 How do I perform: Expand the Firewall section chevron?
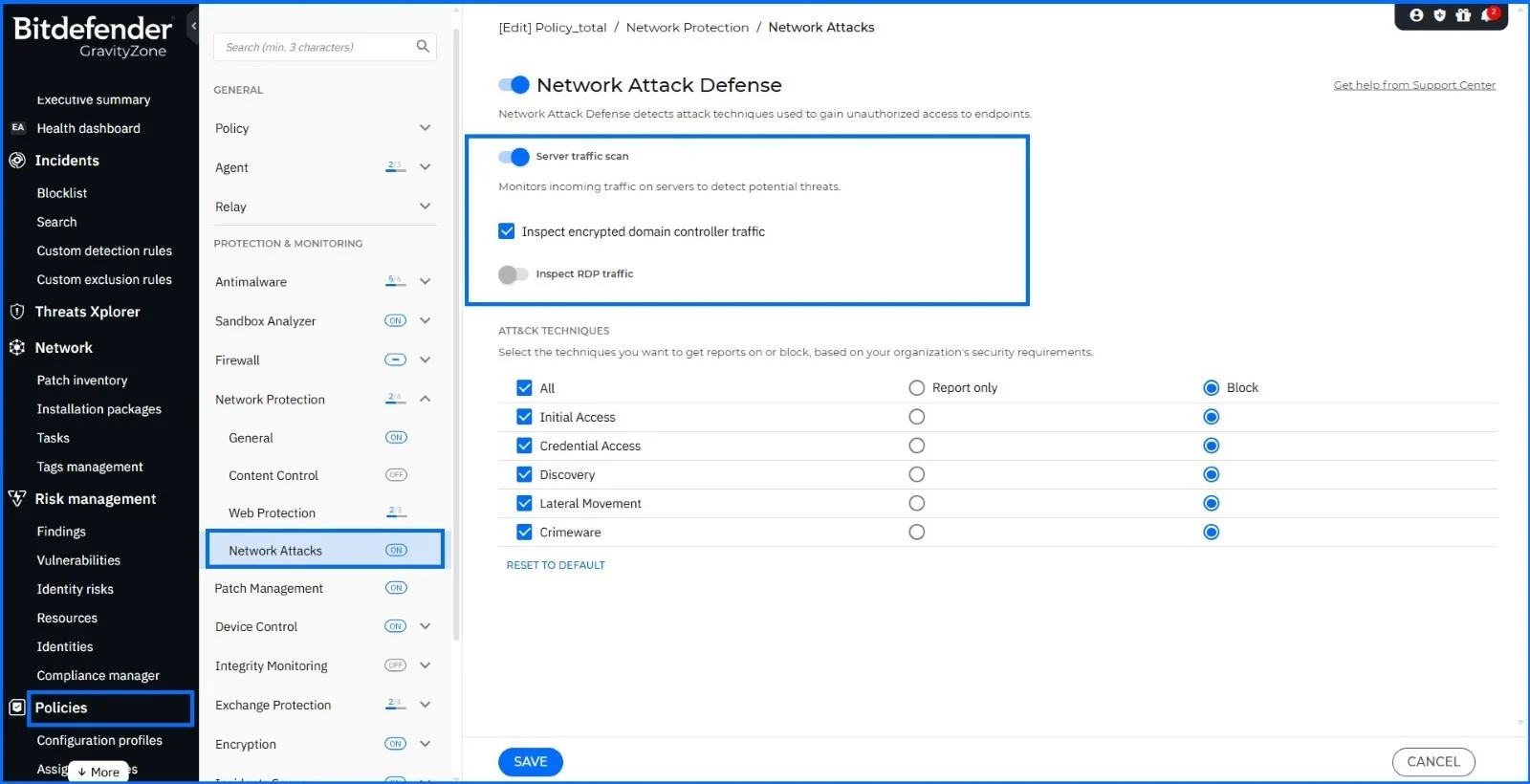[426, 360]
